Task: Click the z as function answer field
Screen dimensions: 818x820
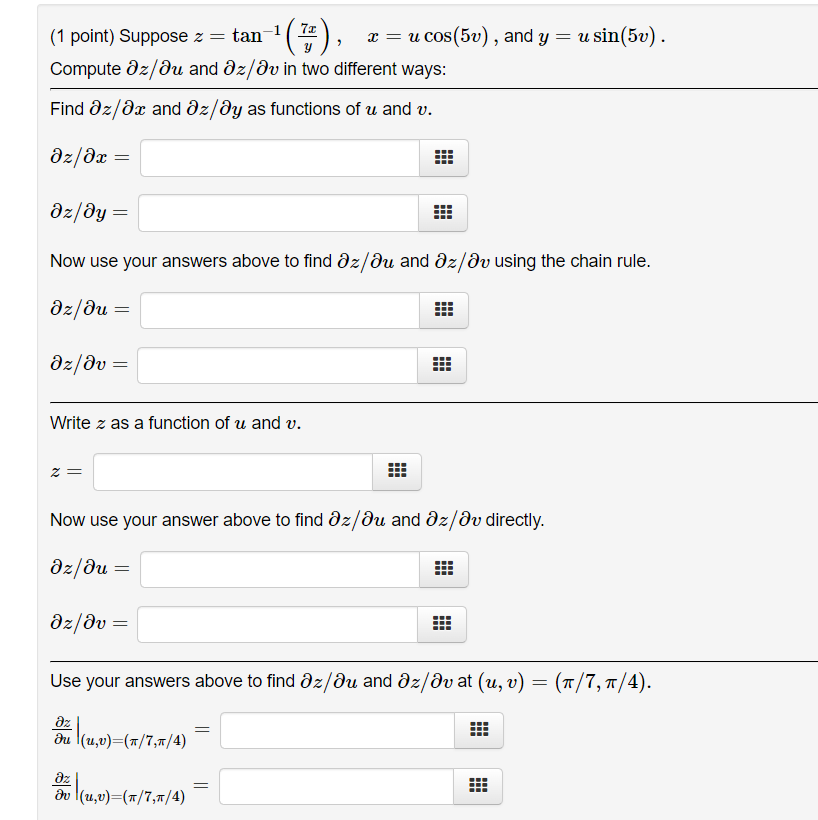Action: pos(232,471)
